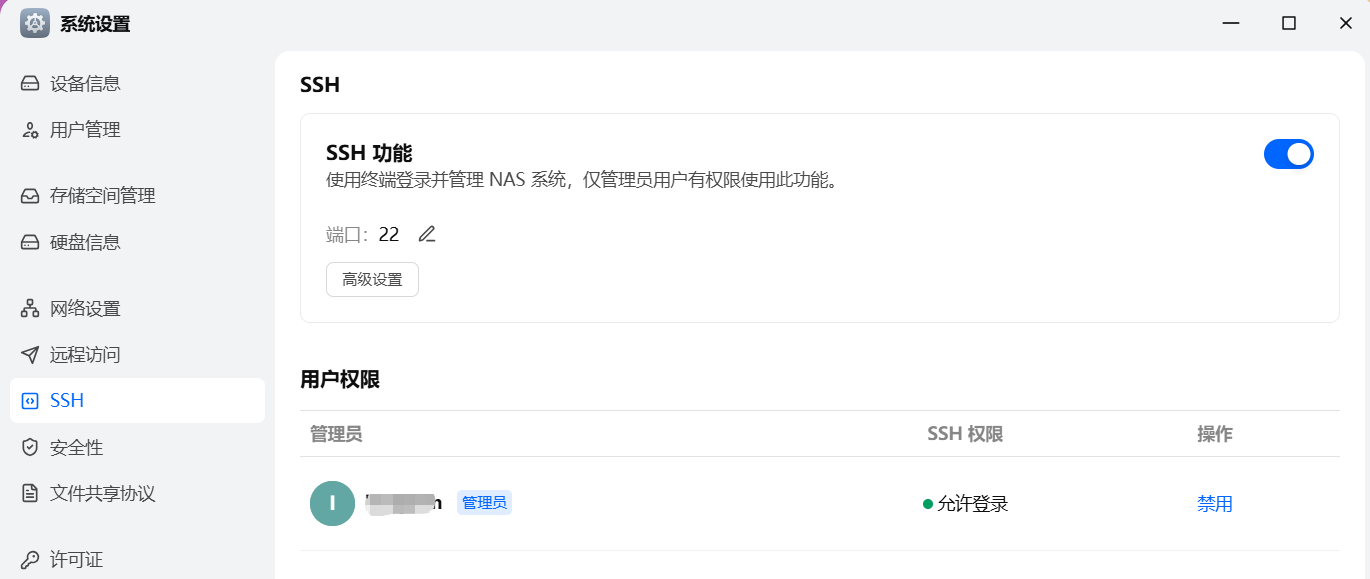Click the device info icon in sidebar
This screenshot has width=1370, height=579.
pyautogui.click(x=30, y=84)
